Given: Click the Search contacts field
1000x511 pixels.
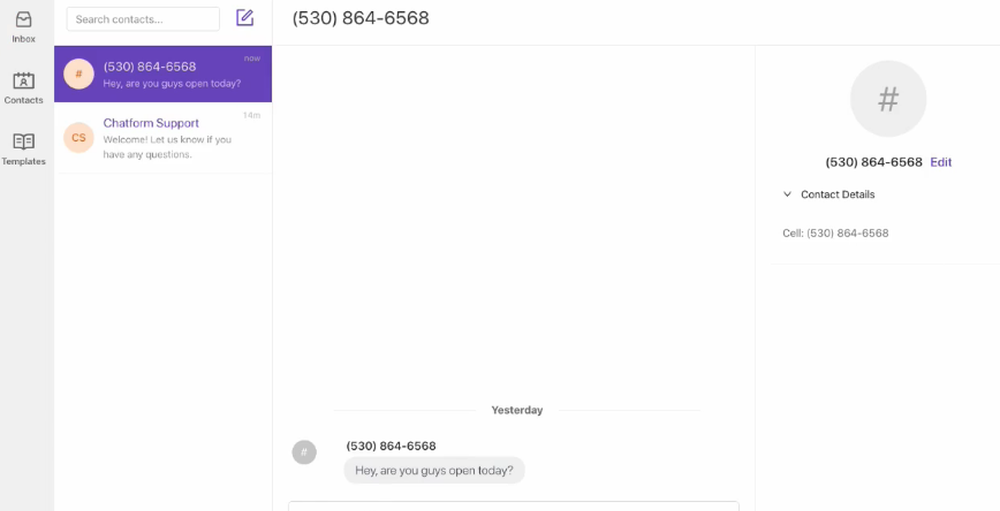Looking at the screenshot, I should click(x=143, y=19).
